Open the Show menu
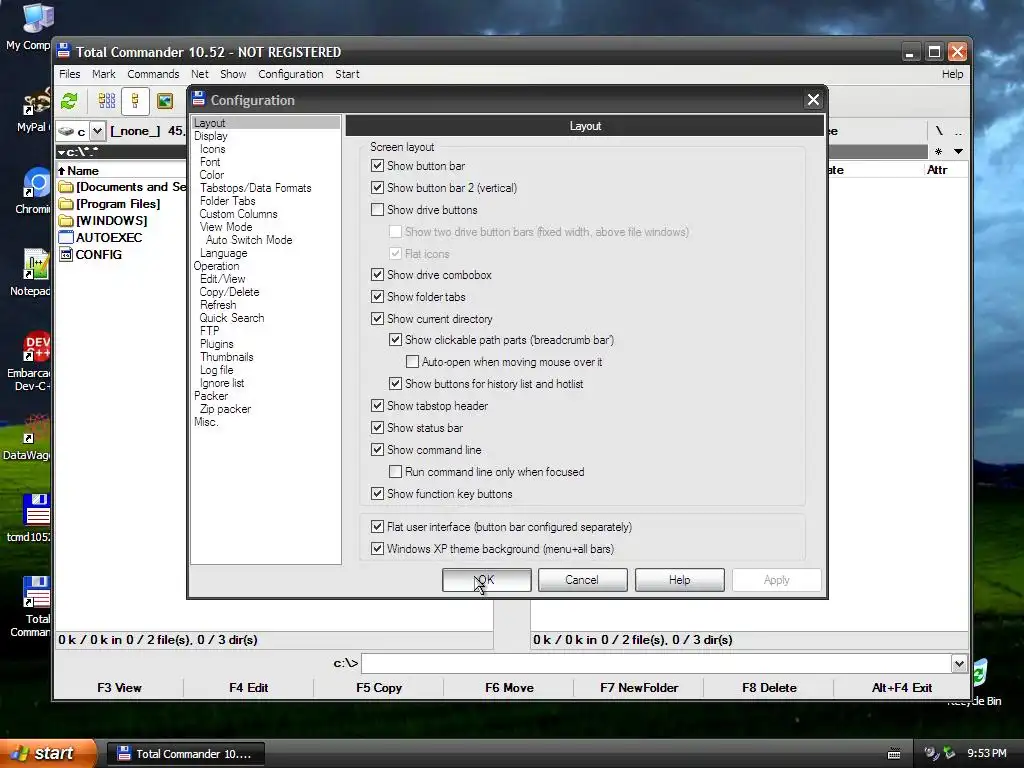Image resolution: width=1024 pixels, height=768 pixels. pos(233,74)
